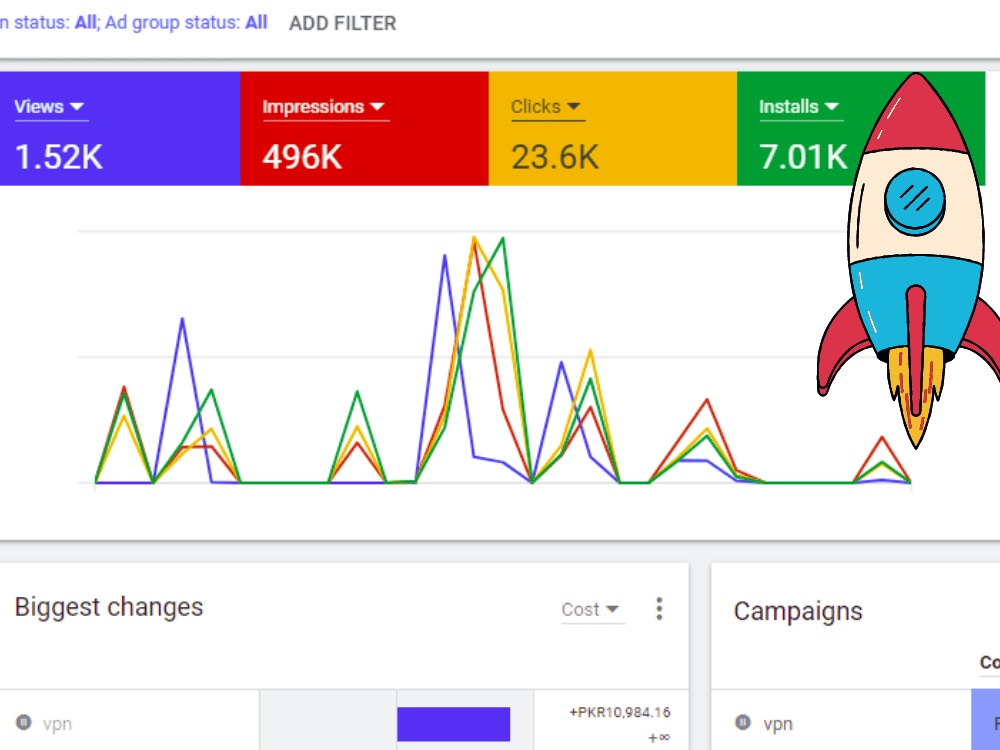
Task: Open the Views metric dropdown
Action: (50, 107)
